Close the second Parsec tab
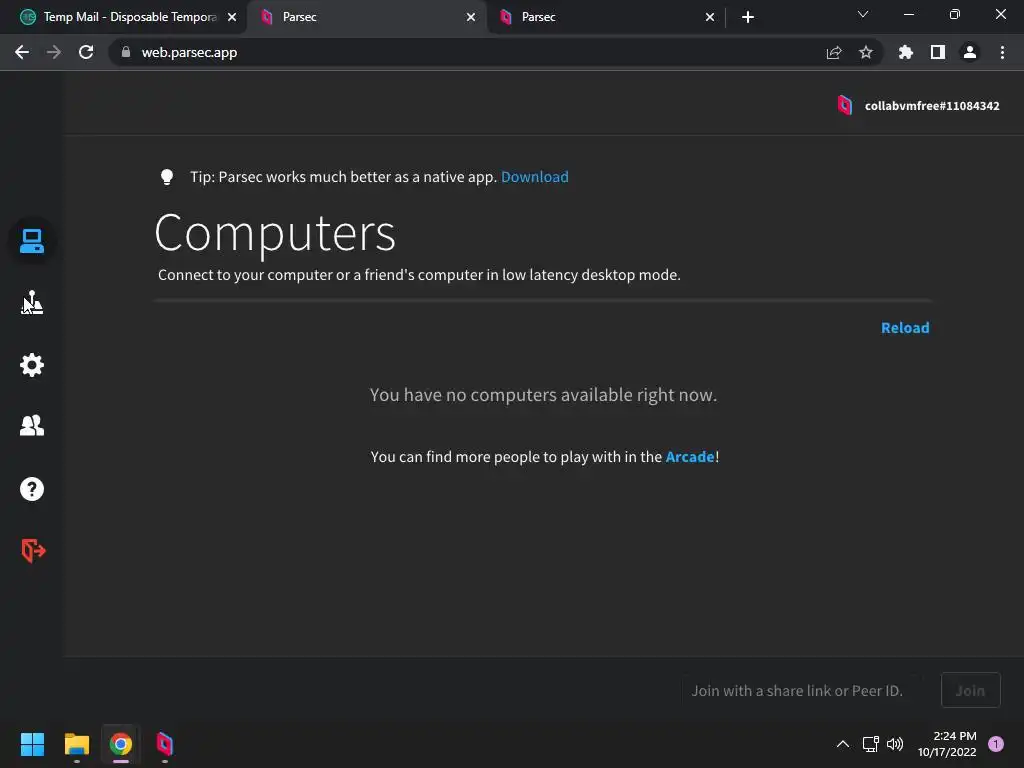Viewport: 1024px width, 768px height. (x=710, y=17)
